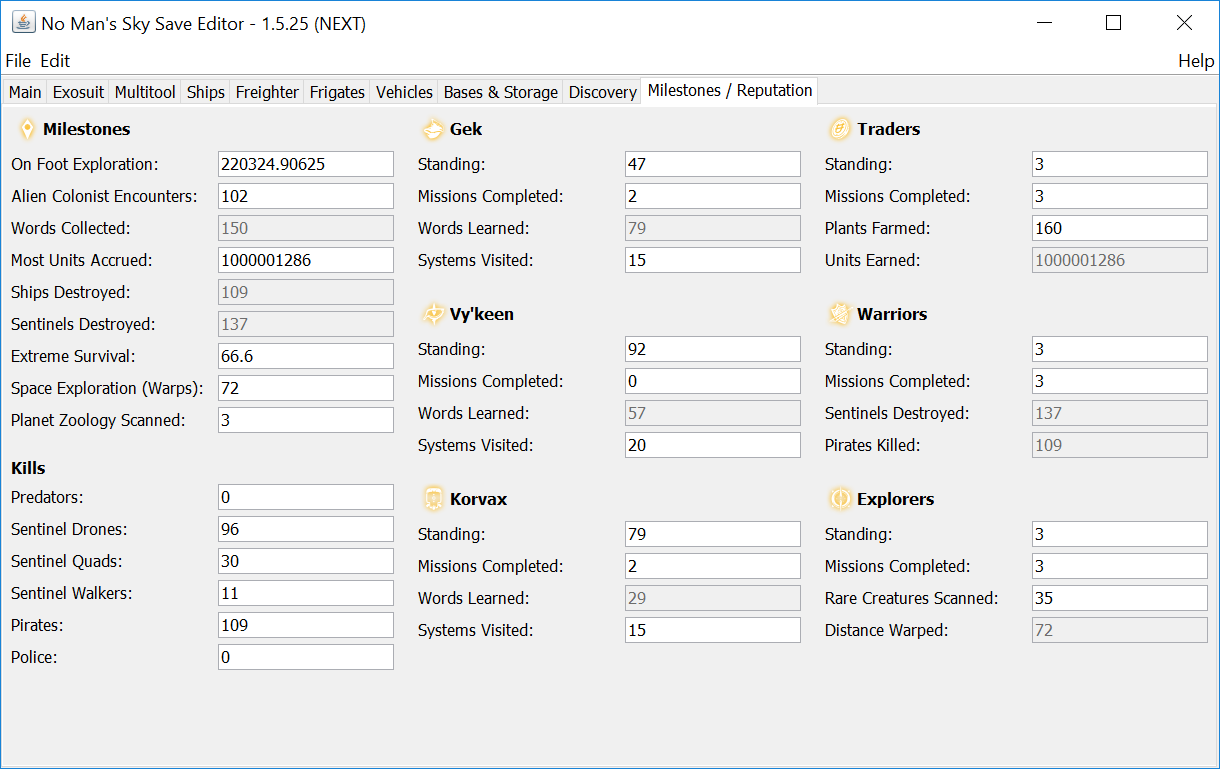
Task: Open the Edit menu
Action: [55, 61]
